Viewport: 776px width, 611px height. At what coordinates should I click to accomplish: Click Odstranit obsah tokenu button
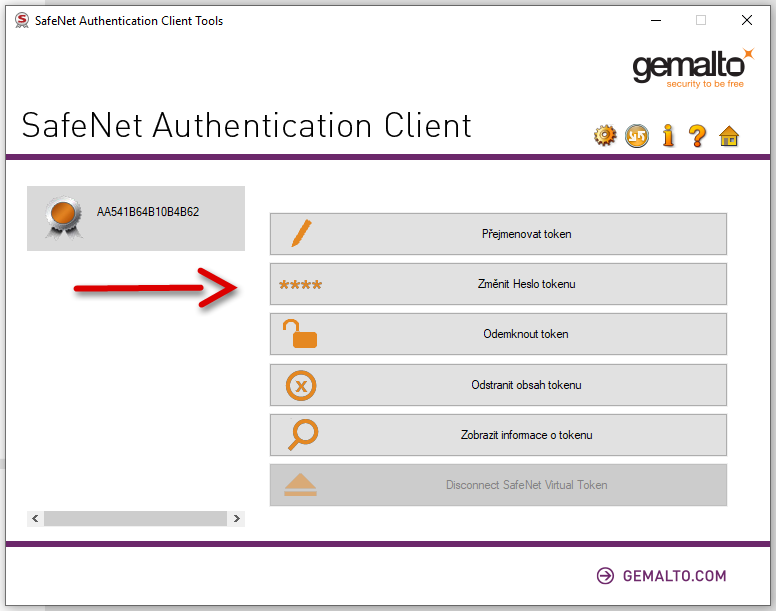(498, 385)
